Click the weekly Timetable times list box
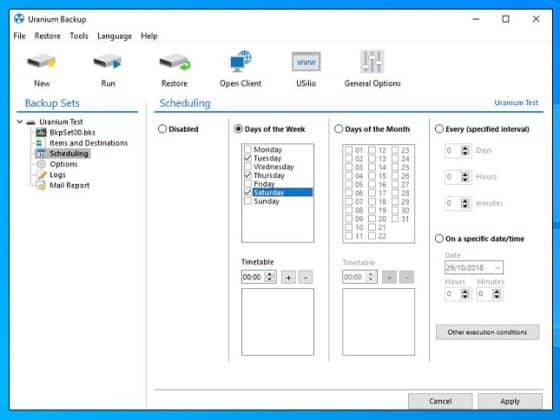This screenshot has width=560, height=420. click(278, 322)
